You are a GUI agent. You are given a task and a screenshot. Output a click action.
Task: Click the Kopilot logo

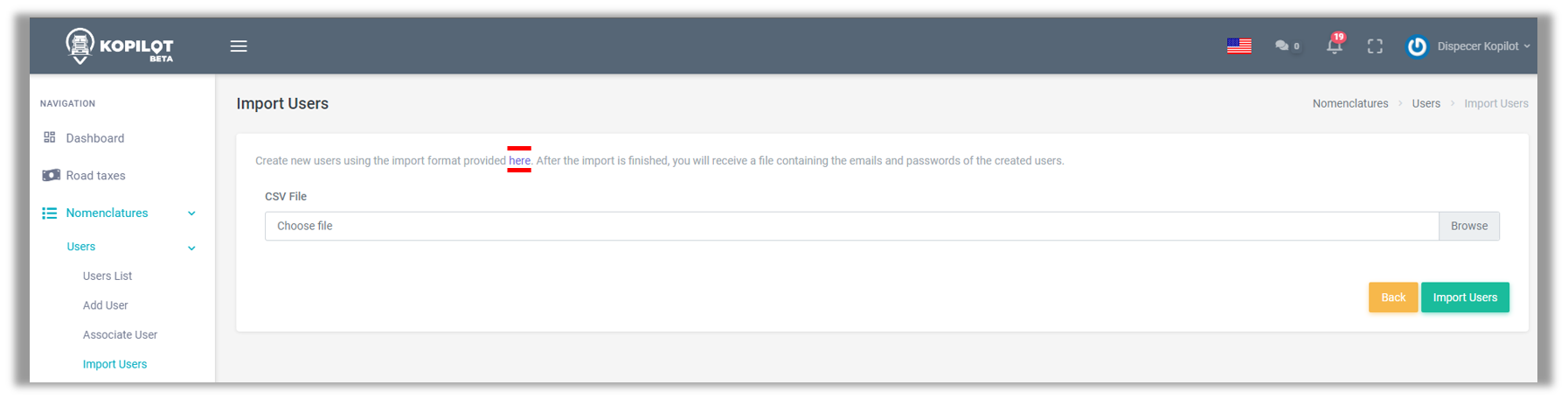119,46
